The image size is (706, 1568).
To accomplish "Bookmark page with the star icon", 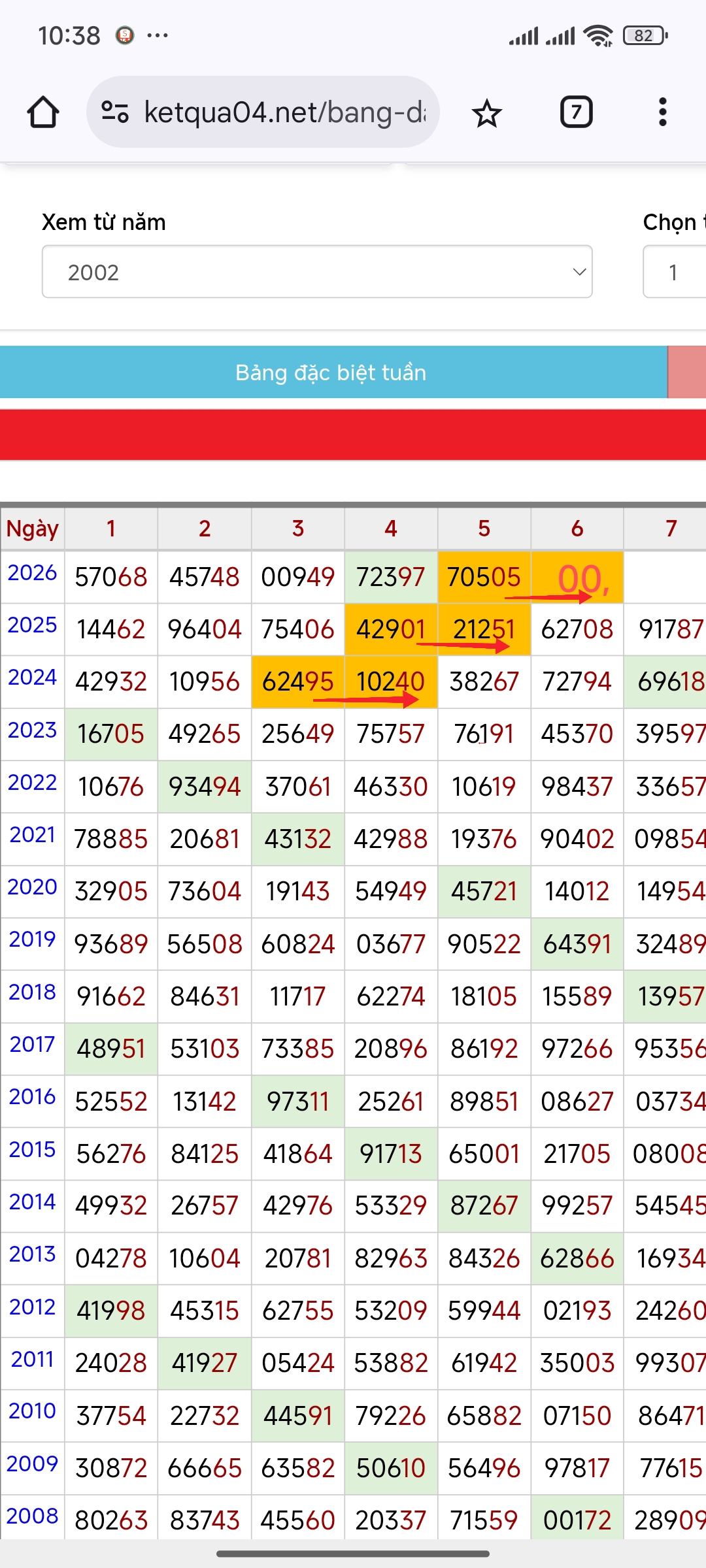I will click(486, 113).
